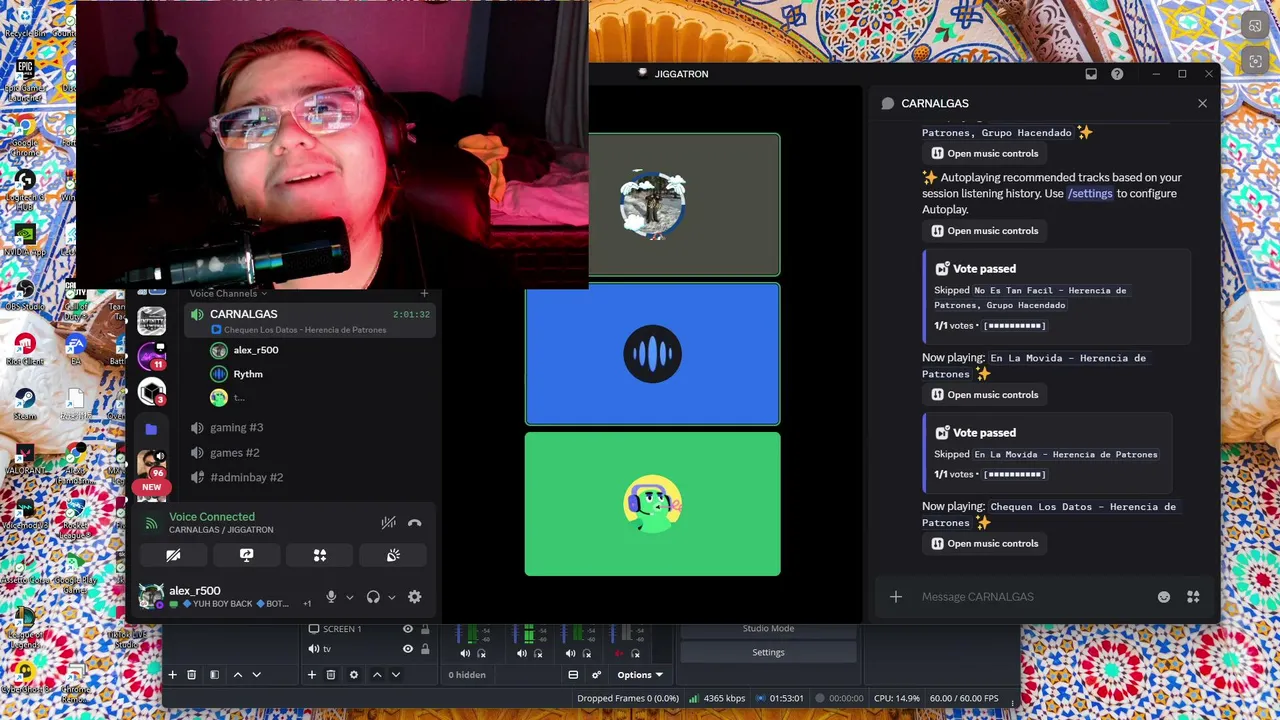Screen dimensions: 1280x720
Task: Open OBS source properties gear
Action: pos(353,675)
